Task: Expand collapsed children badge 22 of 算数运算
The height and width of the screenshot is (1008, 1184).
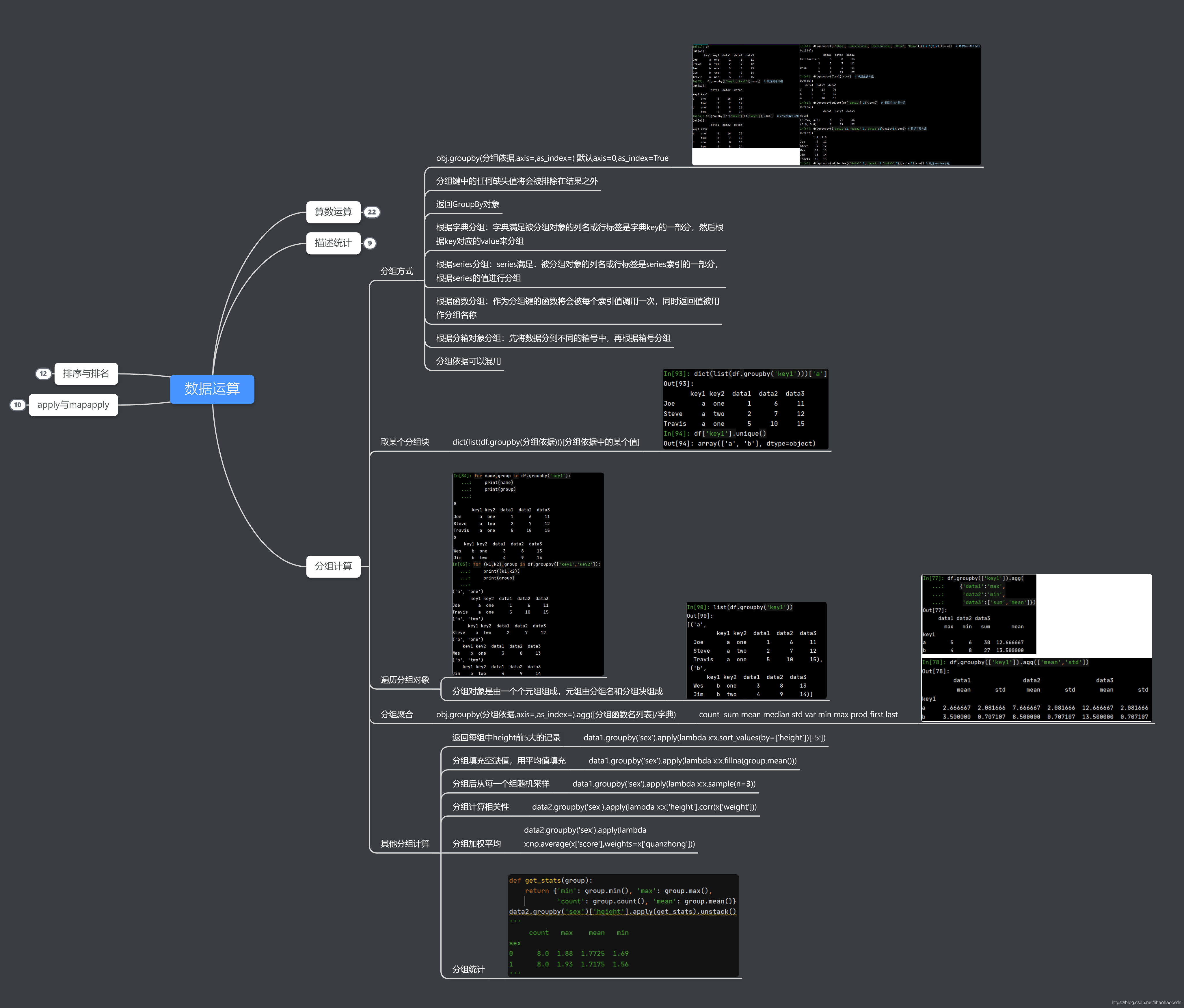Action: [x=372, y=212]
